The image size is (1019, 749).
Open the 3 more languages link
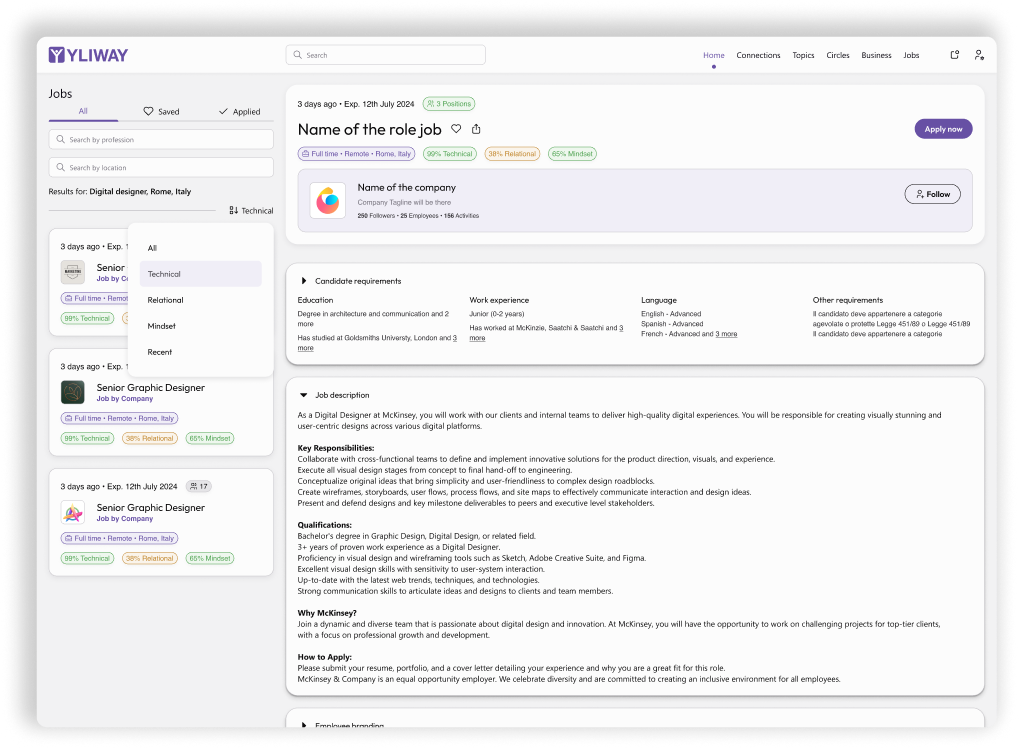click(x=726, y=334)
